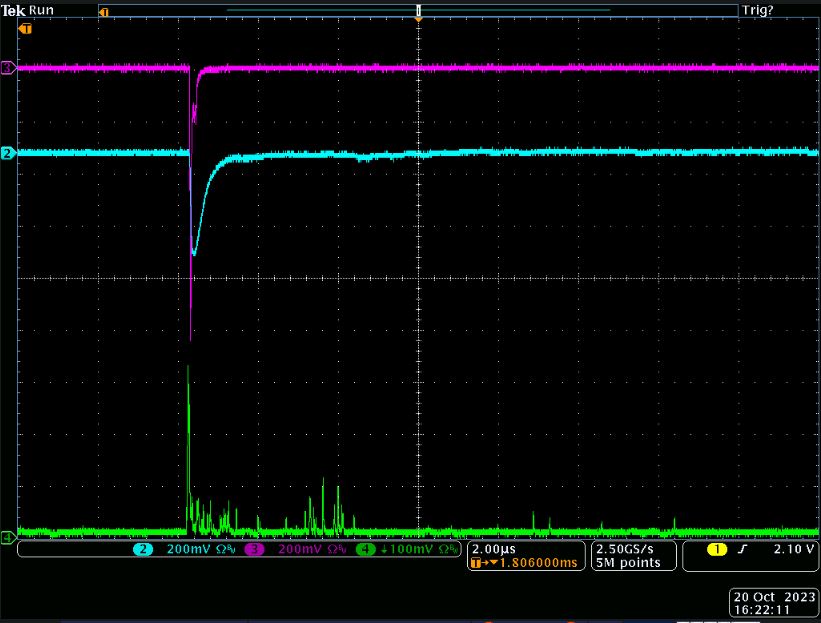Select the channel 4 ground reference marker

[x=8, y=537]
